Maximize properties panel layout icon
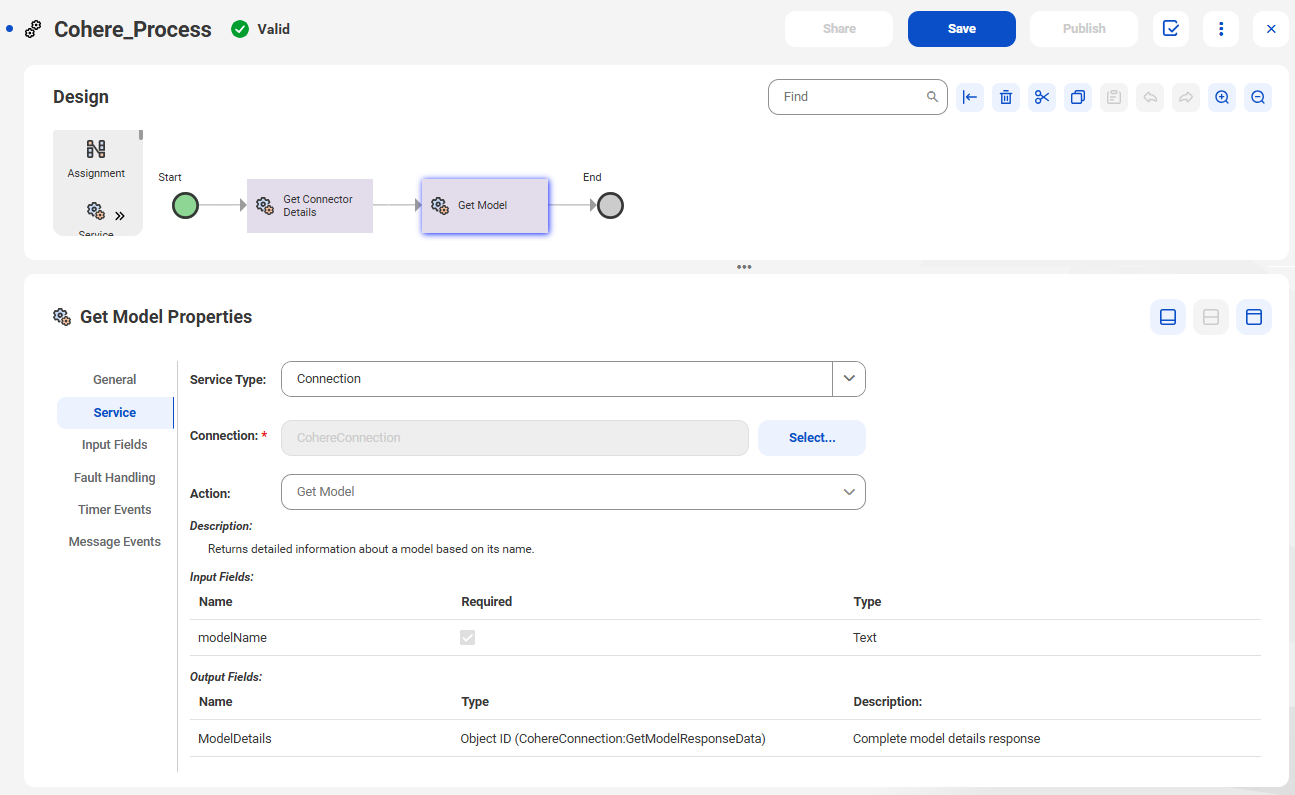The width and height of the screenshot is (1295, 795). (x=1254, y=317)
